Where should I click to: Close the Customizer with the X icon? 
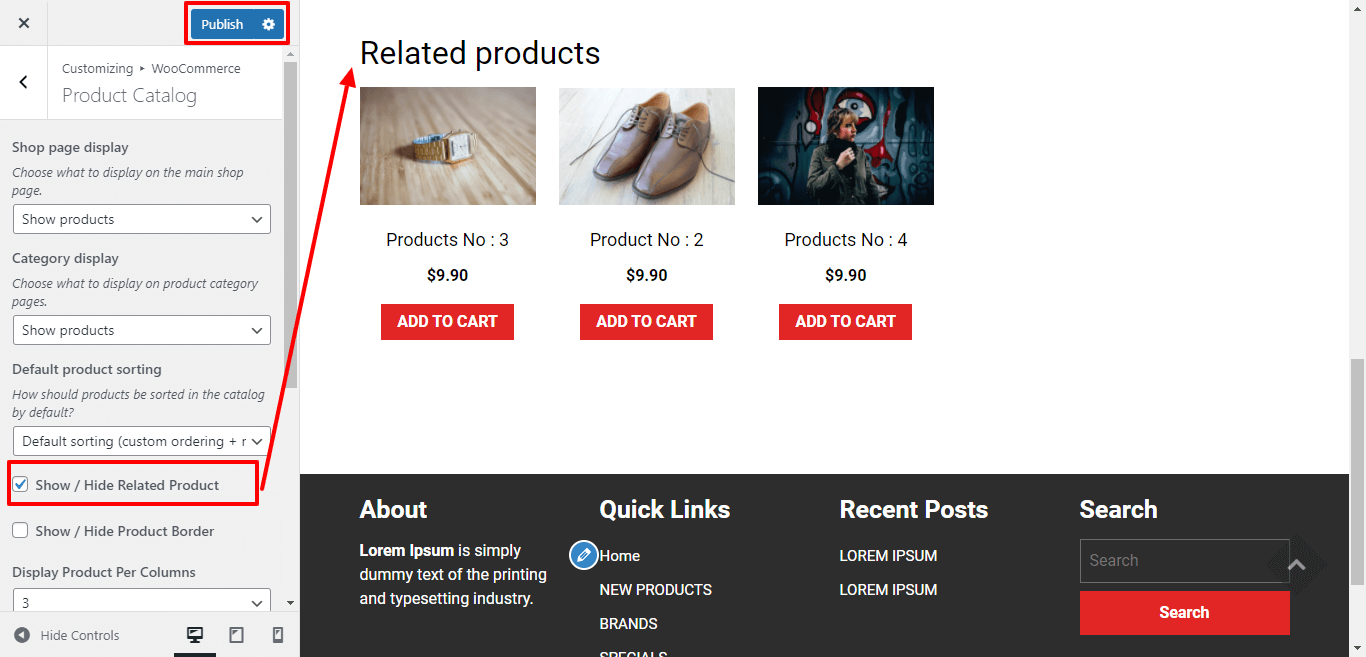(x=24, y=23)
